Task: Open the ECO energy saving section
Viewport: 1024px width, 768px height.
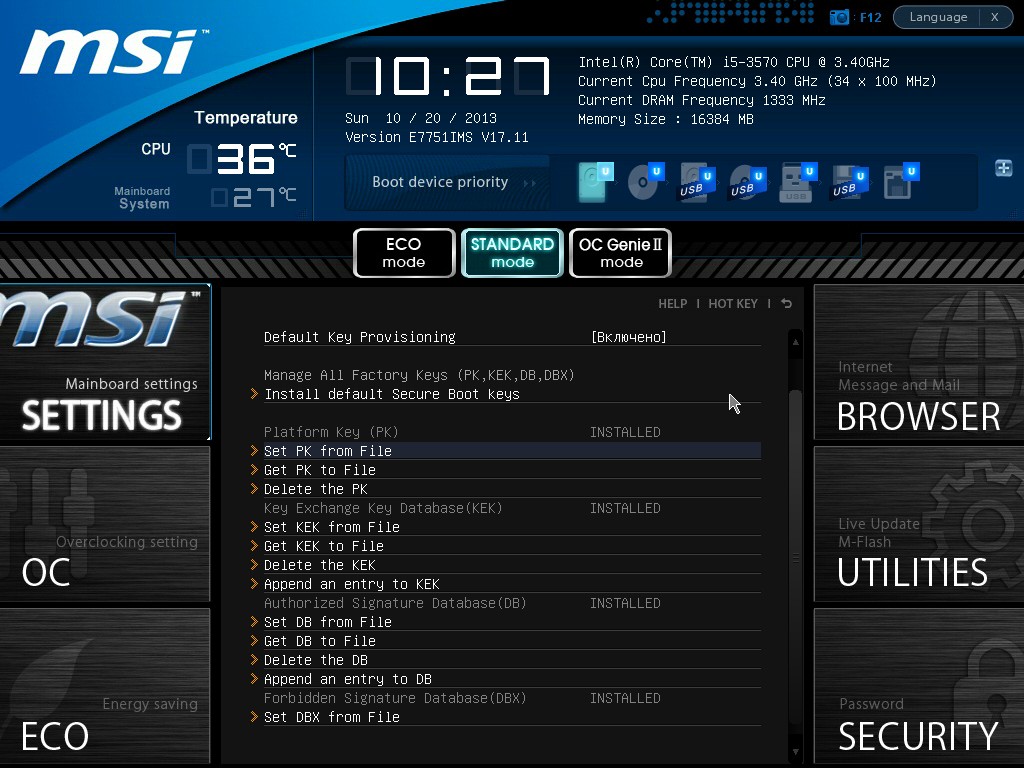Action: (x=105, y=686)
